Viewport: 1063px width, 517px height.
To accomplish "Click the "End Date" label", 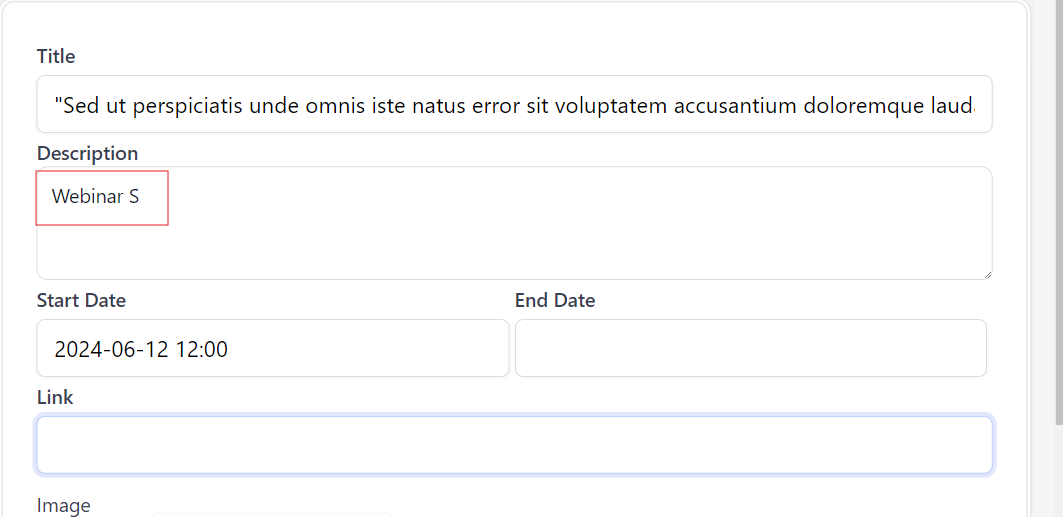I will point(555,300).
